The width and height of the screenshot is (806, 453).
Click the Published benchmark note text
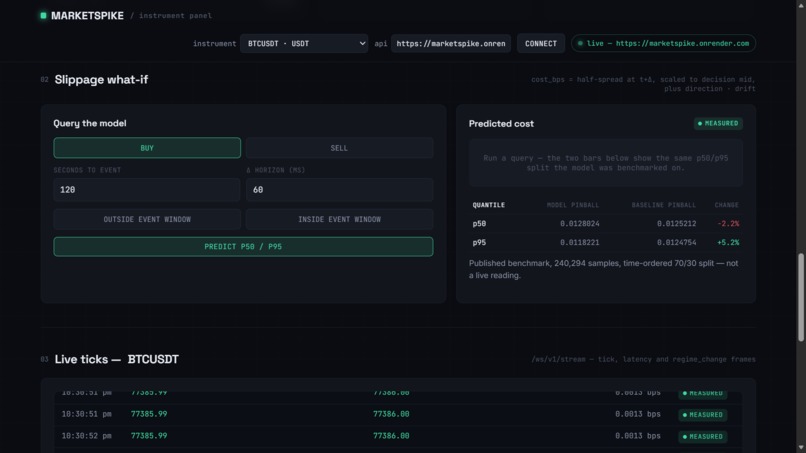click(x=603, y=269)
